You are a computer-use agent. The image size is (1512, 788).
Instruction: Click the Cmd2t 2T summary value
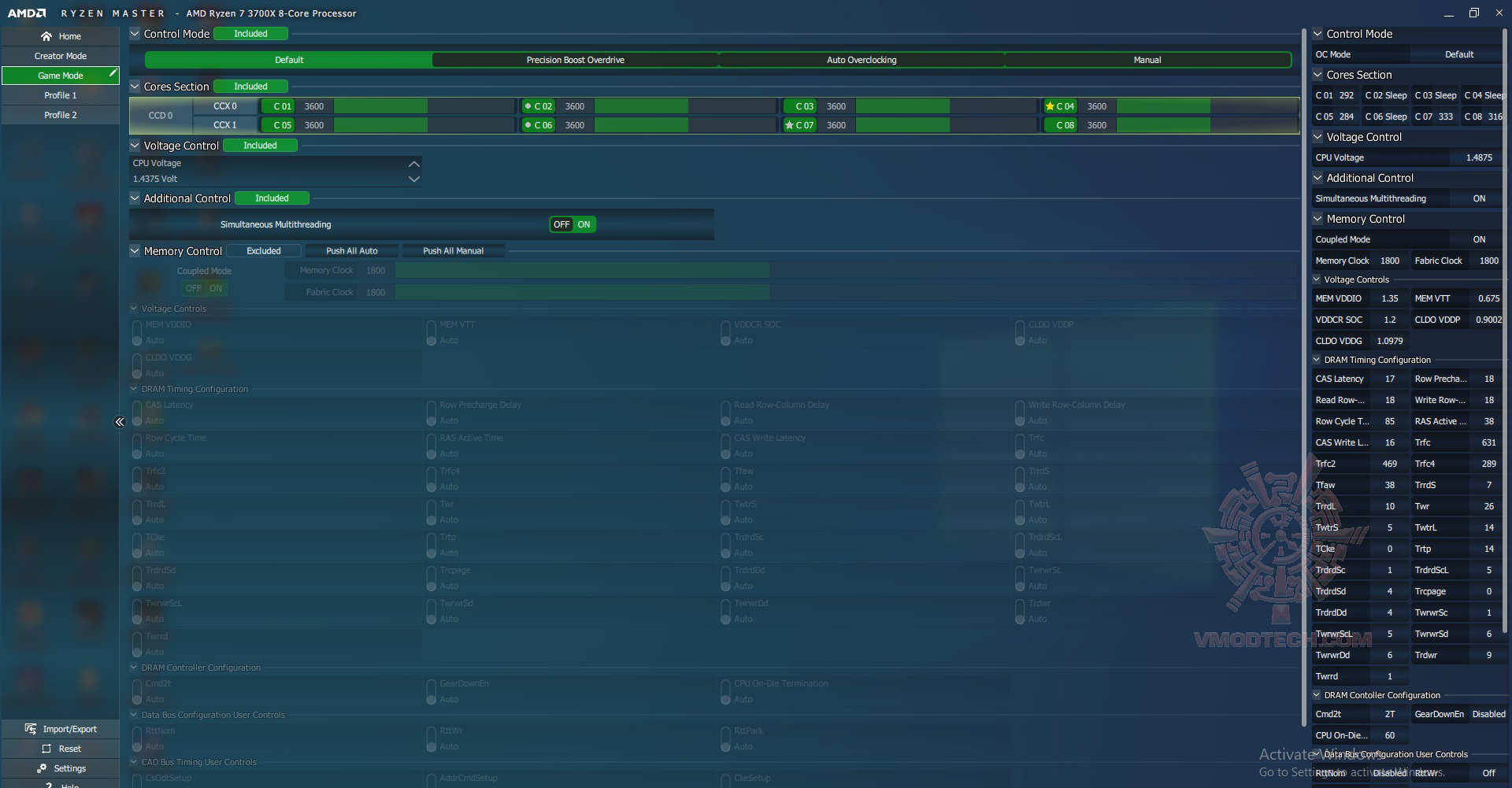click(1389, 714)
